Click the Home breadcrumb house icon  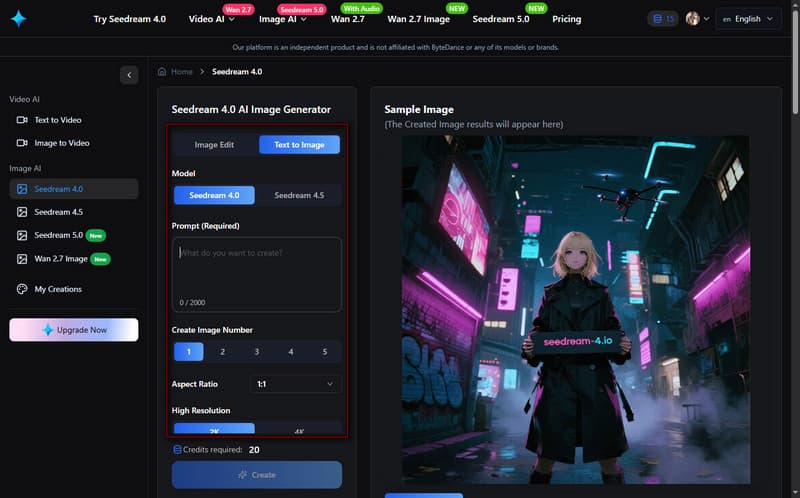point(162,71)
